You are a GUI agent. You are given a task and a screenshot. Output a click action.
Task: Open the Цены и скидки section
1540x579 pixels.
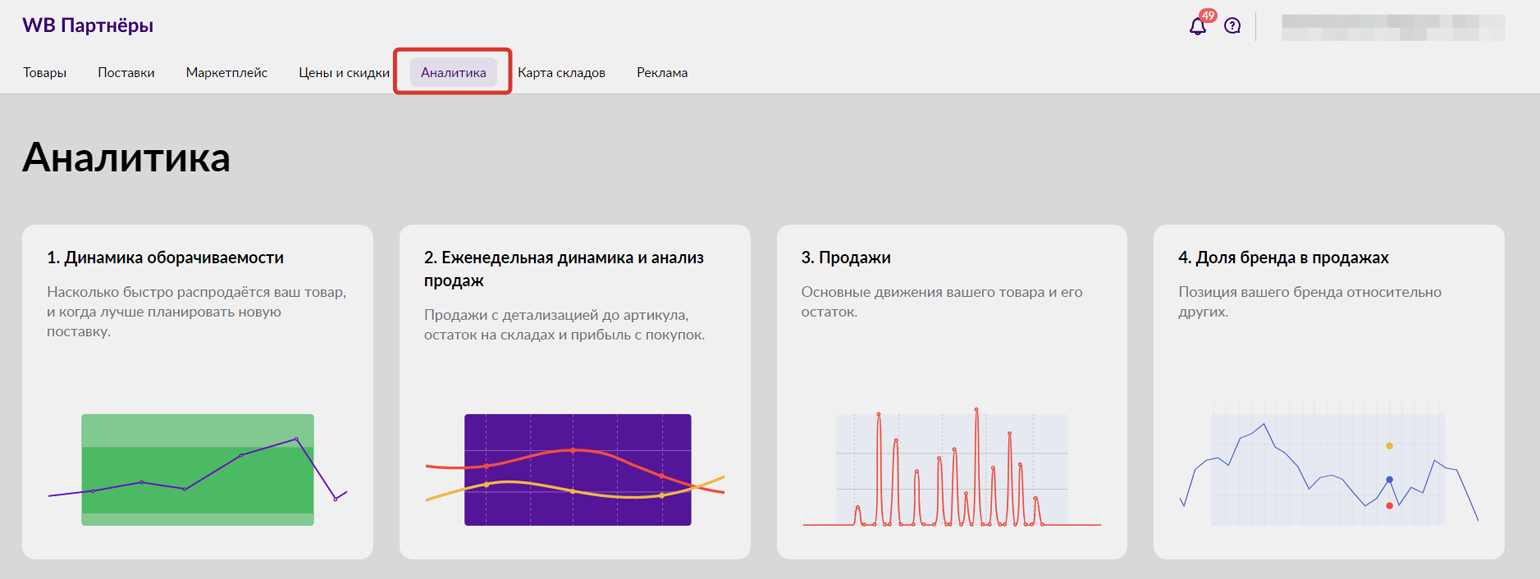344,73
